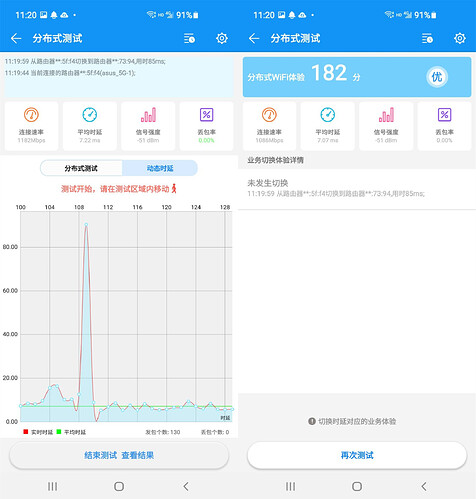476x499 pixels.
Task: Tap notification bell icon on left status bar
Action: click(54, 15)
